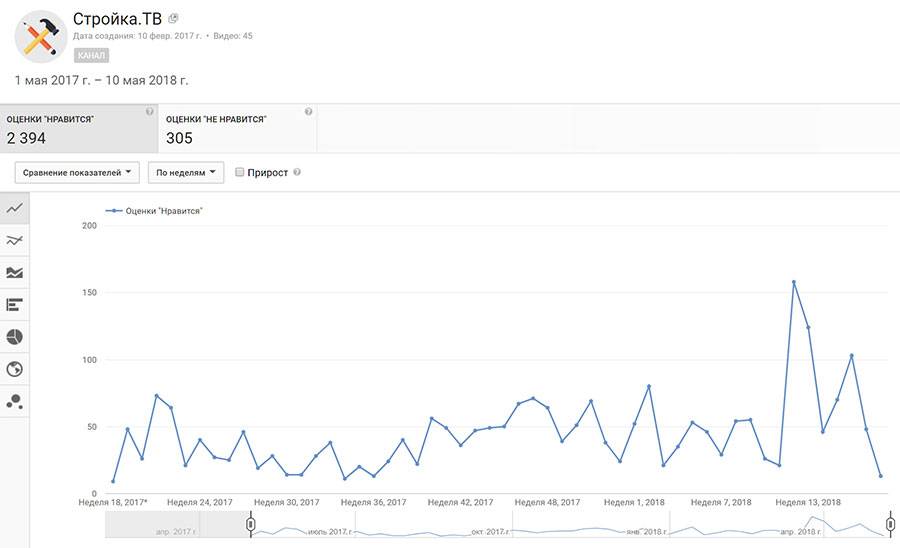Screen dimensions: 900x548
Task: Enable the Прирост checkbox
Action: (x=240, y=172)
